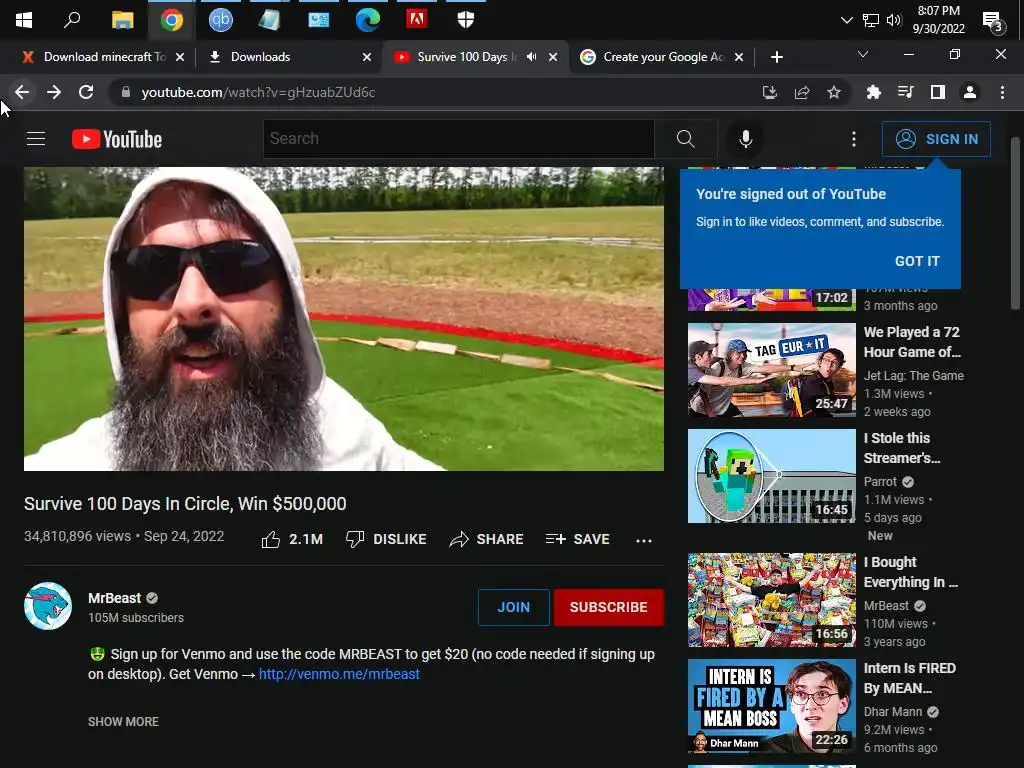Viewport: 1024px width, 768px height.
Task: Open the venmo.me/mrbeast link
Action: pos(339,674)
